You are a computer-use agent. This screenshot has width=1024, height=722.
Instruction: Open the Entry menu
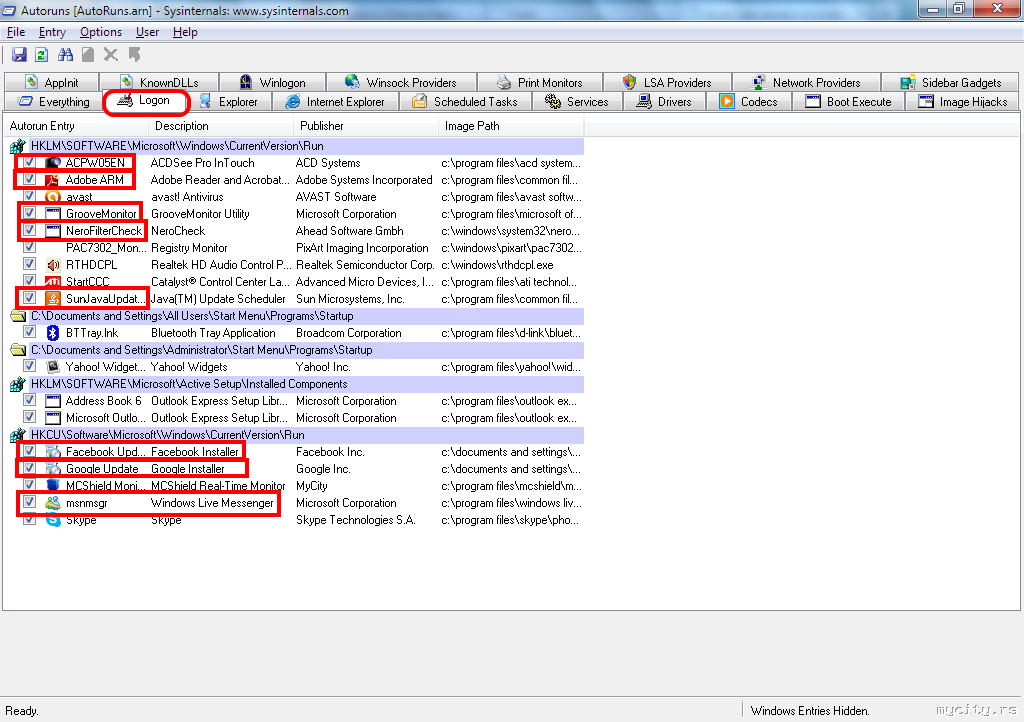pos(52,32)
